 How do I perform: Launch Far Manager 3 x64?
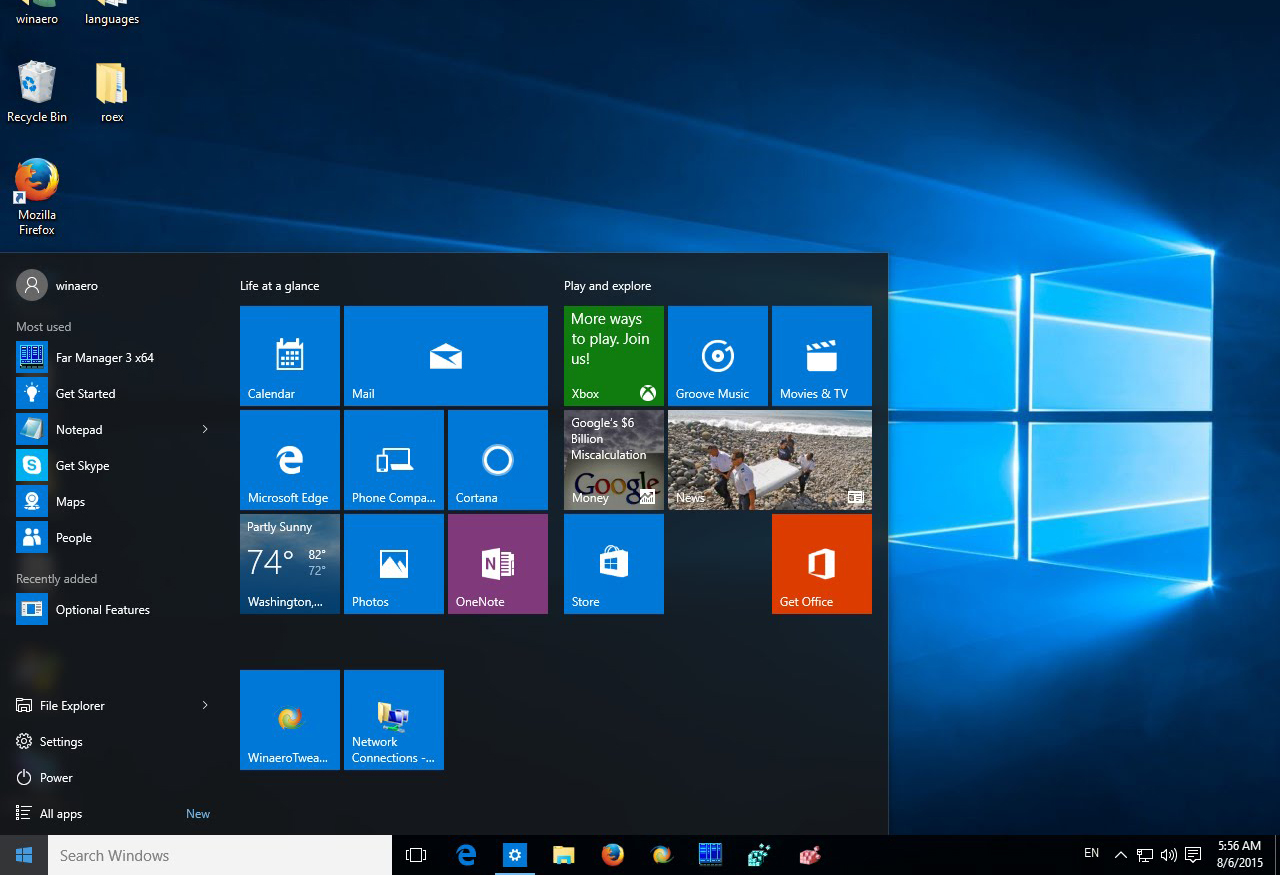pos(112,357)
